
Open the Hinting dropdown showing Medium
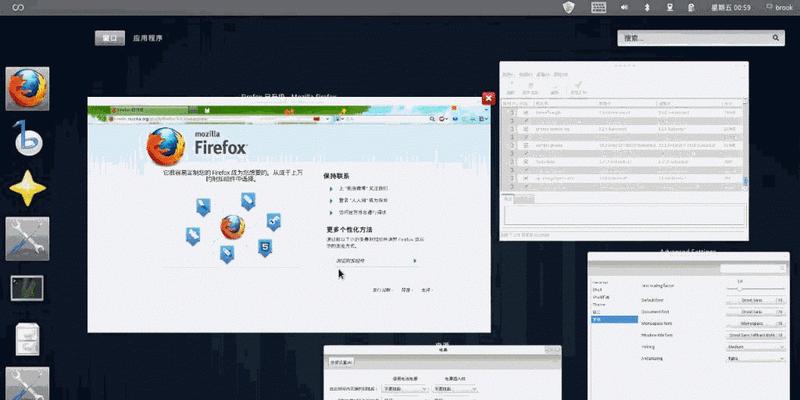[x=756, y=347]
